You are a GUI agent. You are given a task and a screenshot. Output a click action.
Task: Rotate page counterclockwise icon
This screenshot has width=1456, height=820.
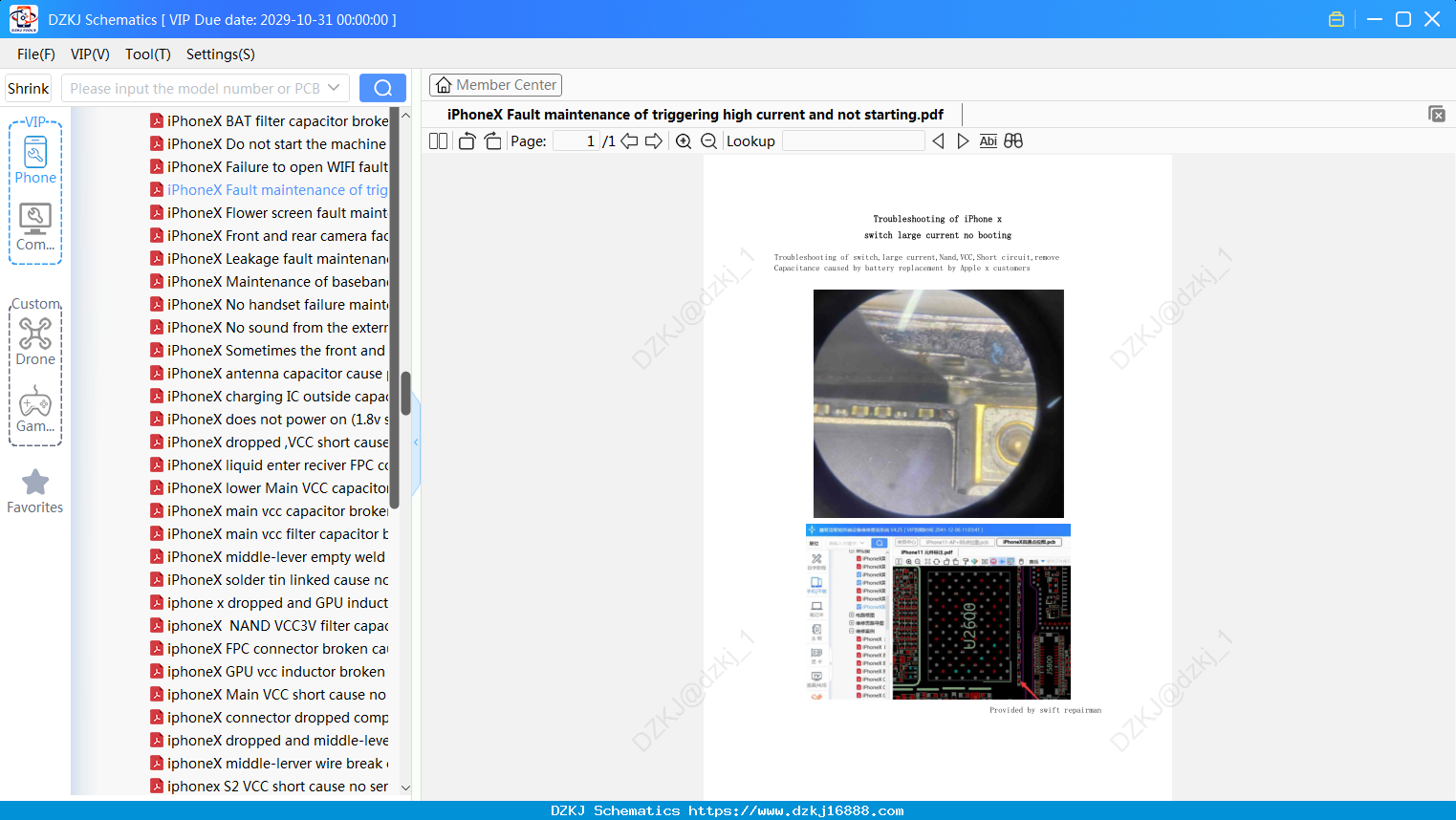(x=467, y=141)
